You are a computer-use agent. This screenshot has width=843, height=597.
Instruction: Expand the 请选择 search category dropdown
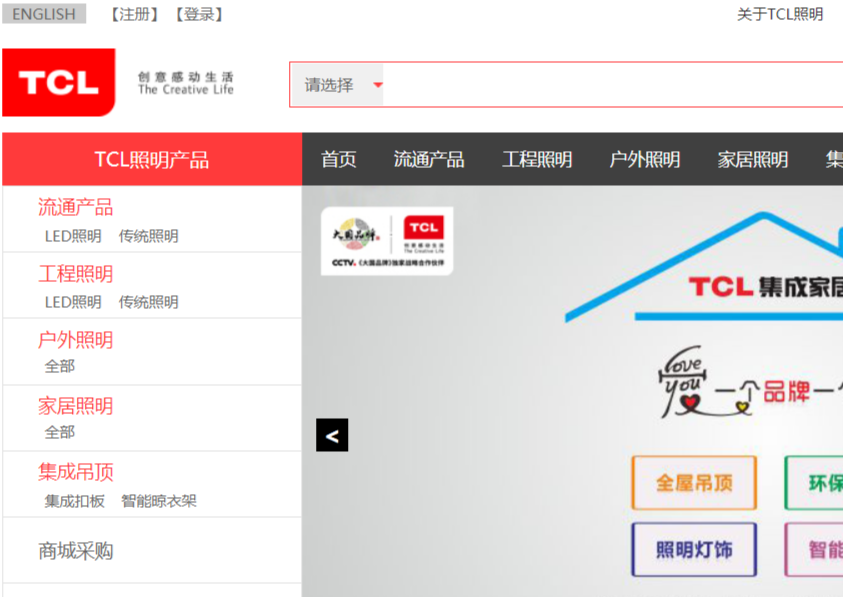[338, 85]
